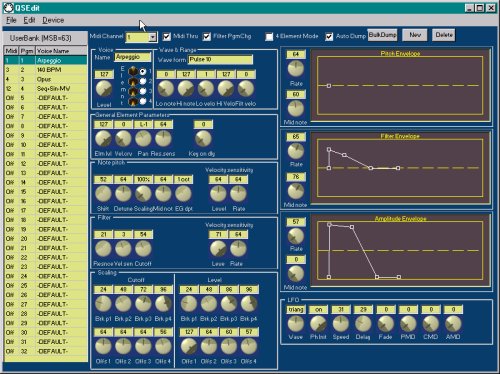500x374 pixels.
Task: Enable the 4 Element Mode checkbox
Action: [x=269, y=36]
